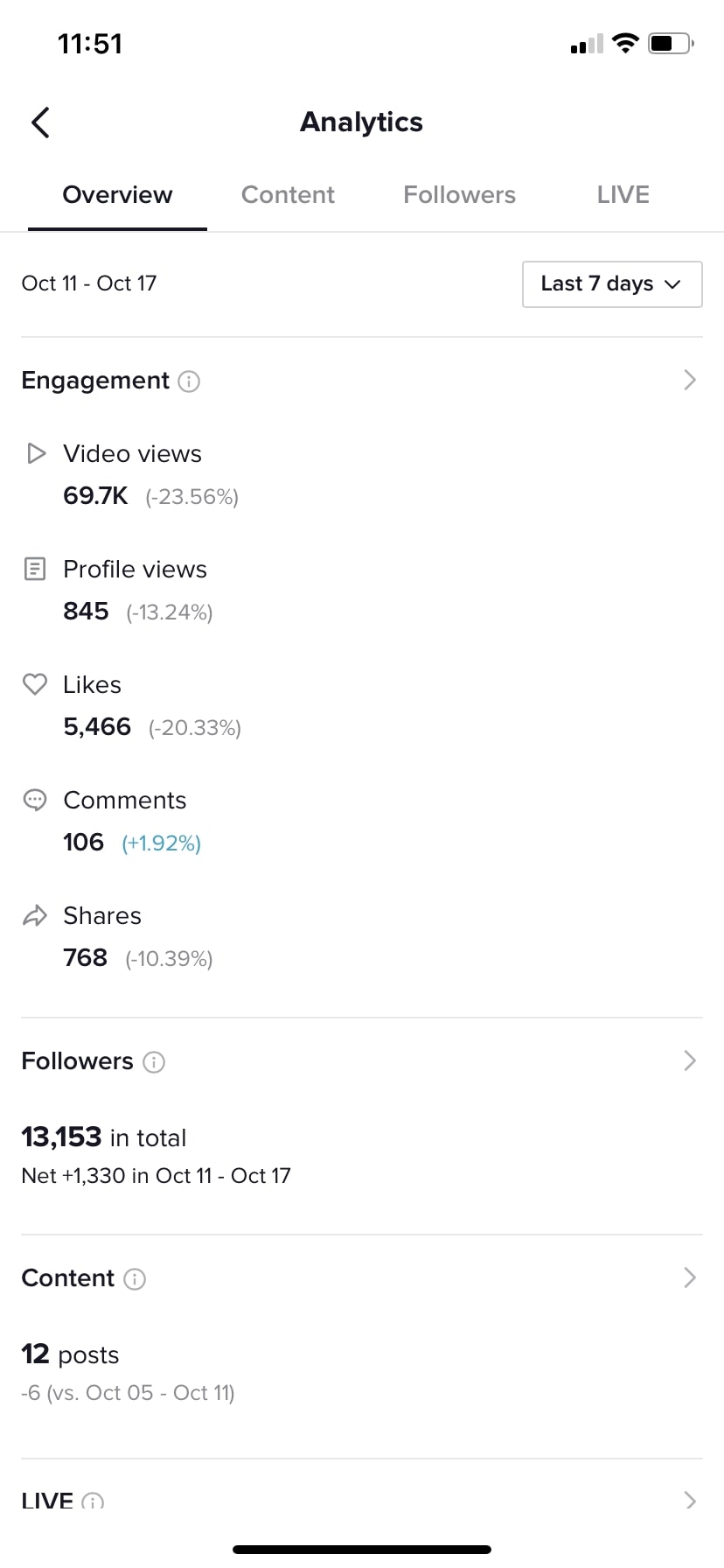Tap the info icon beside Content heading
Viewport: 724px width, 1568px height.
pos(135,1279)
